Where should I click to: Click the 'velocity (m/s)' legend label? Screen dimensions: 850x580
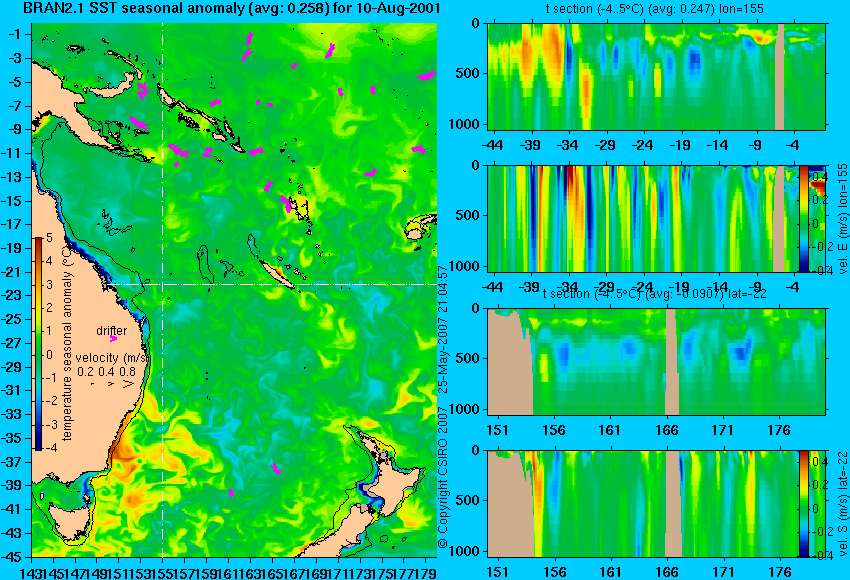113,358
